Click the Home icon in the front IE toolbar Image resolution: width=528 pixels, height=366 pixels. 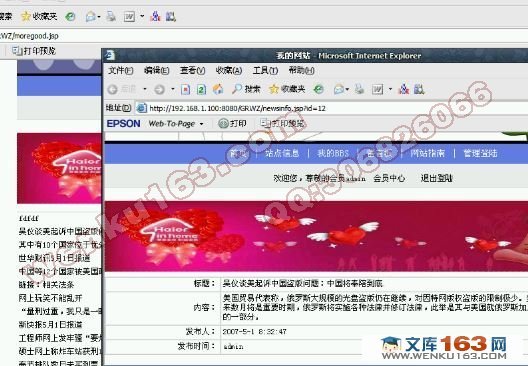pos(218,89)
